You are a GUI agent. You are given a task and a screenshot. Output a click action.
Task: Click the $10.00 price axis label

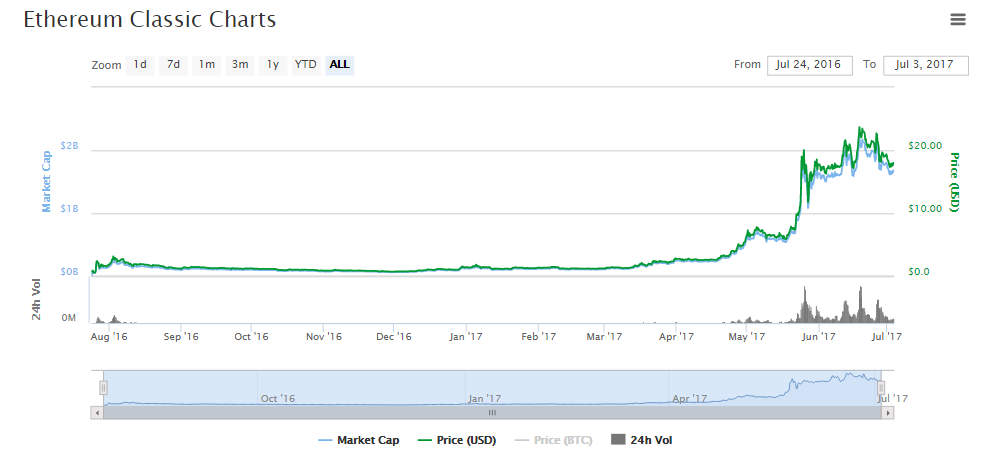925,209
